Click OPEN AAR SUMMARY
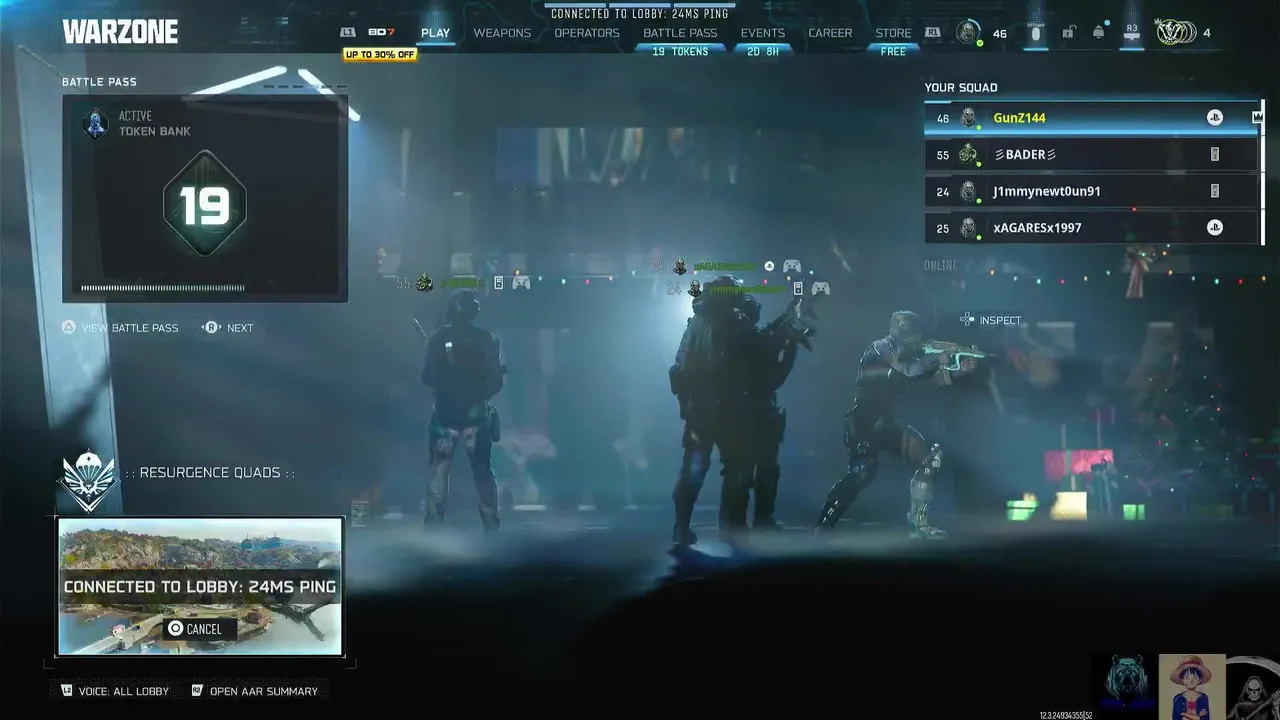The height and width of the screenshot is (720, 1280). 264,691
